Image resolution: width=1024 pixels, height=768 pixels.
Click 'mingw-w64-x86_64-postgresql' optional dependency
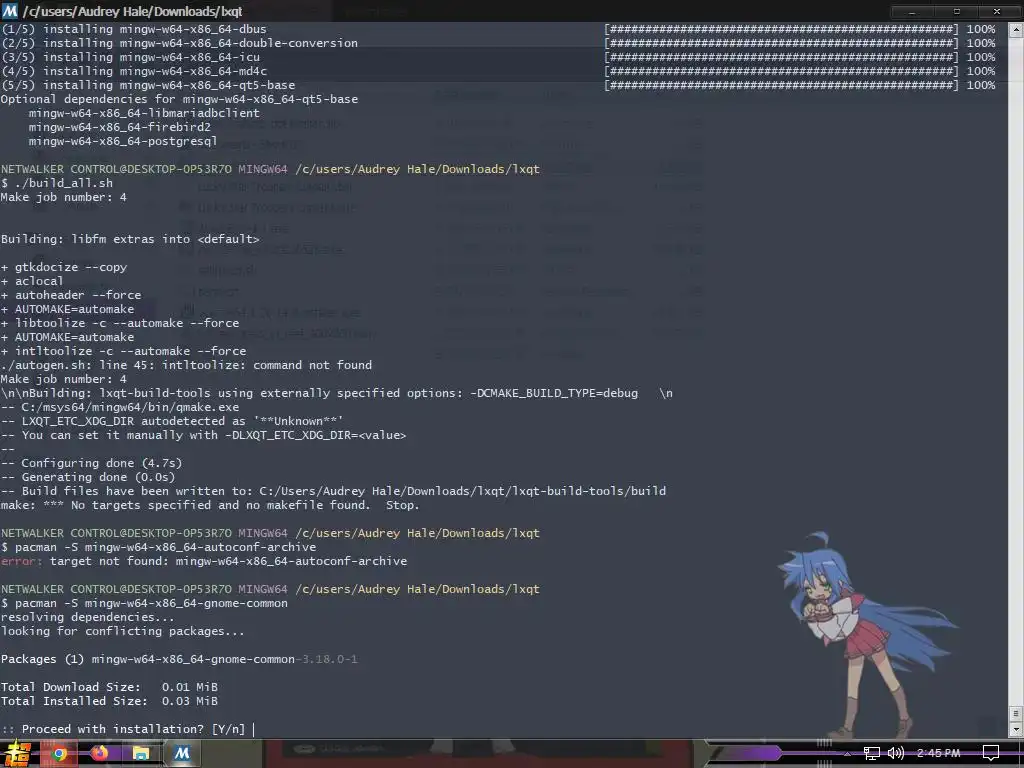[x=123, y=141]
